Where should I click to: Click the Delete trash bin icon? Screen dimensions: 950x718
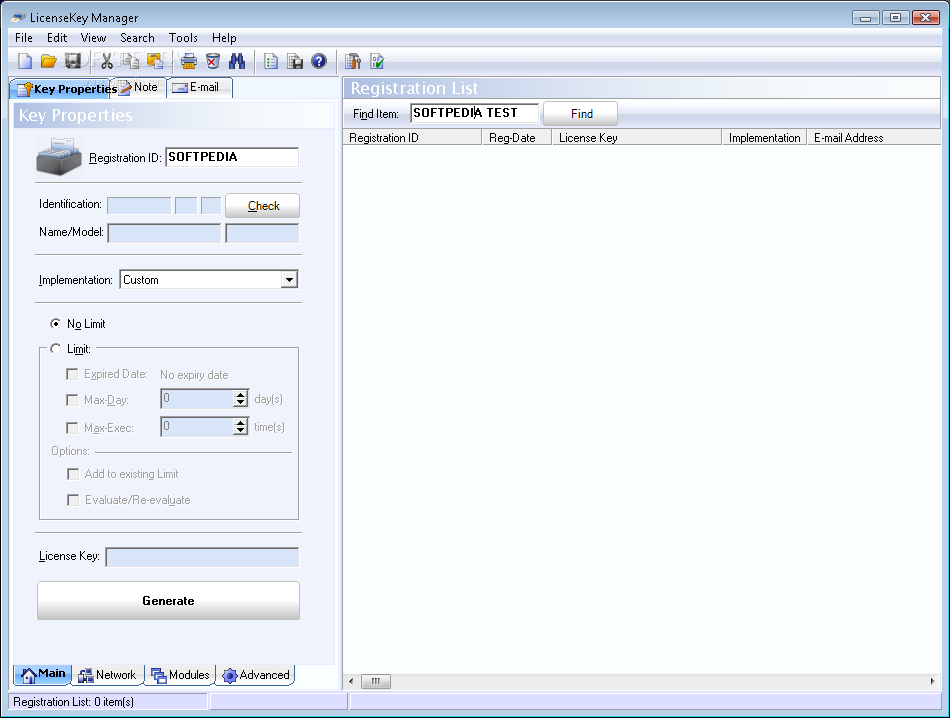click(213, 61)
